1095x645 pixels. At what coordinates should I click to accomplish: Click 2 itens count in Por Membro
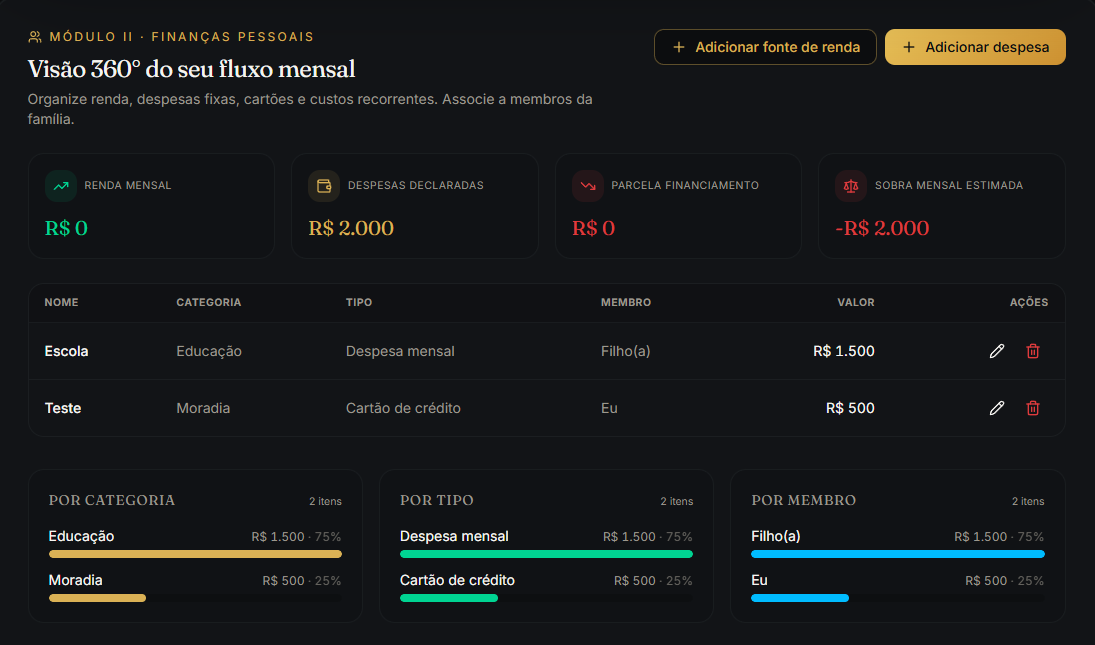point(1028,501)
